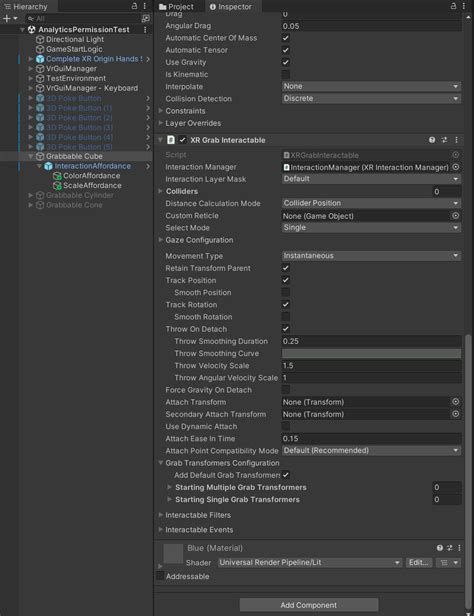
Task: Open the Collision Detection dropdown
Action: [x=371, y=98]
